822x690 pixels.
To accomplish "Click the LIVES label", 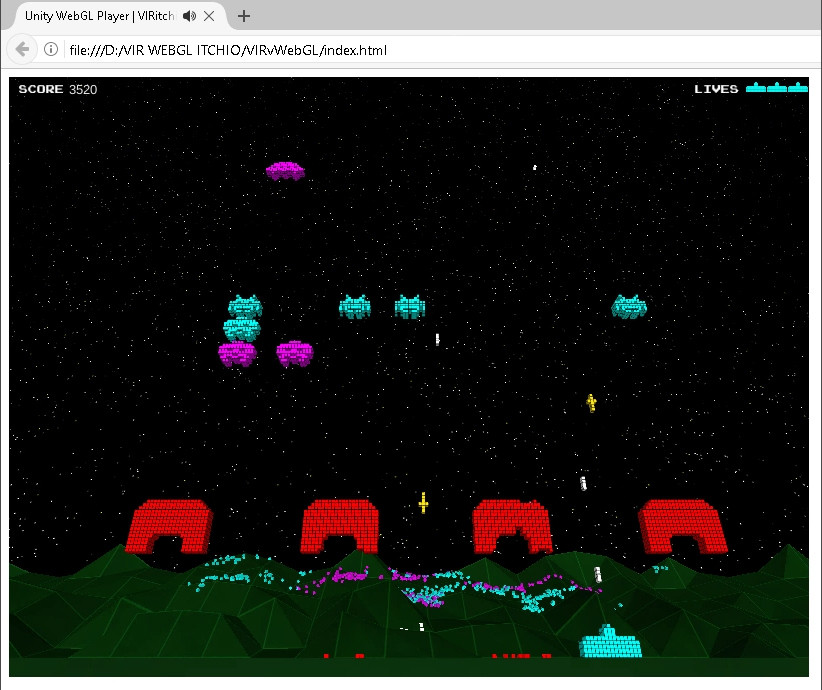I will click(716, 89).
